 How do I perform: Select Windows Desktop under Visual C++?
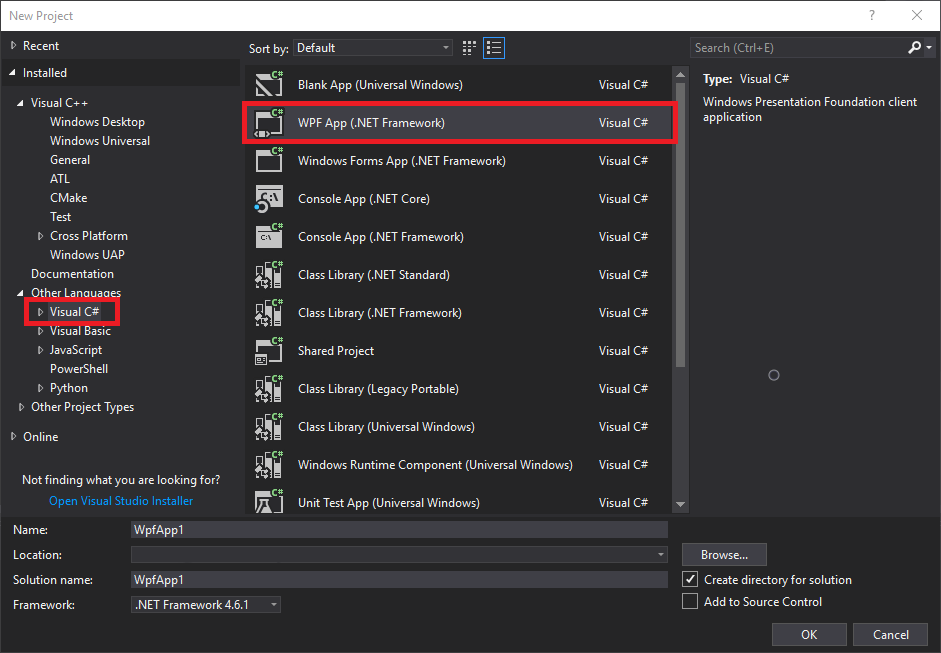coord(97,122)
